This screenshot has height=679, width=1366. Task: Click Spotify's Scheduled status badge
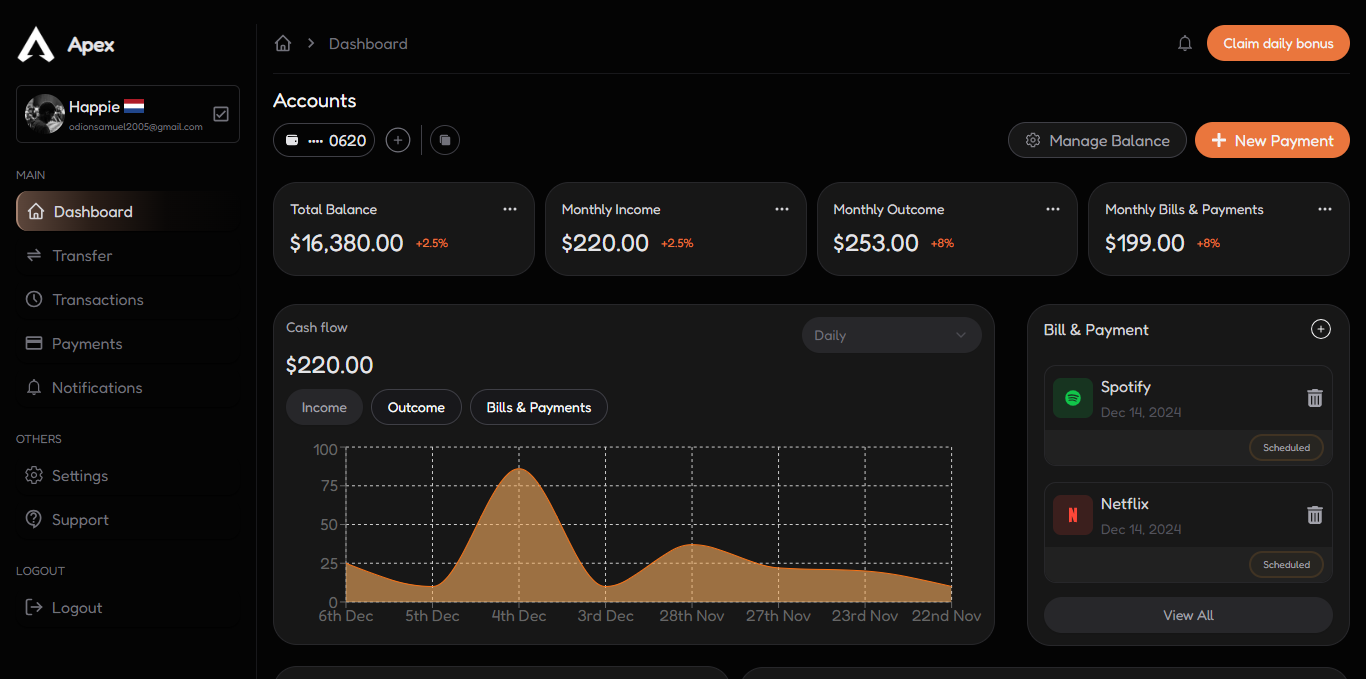click(x=1286, y=448)
